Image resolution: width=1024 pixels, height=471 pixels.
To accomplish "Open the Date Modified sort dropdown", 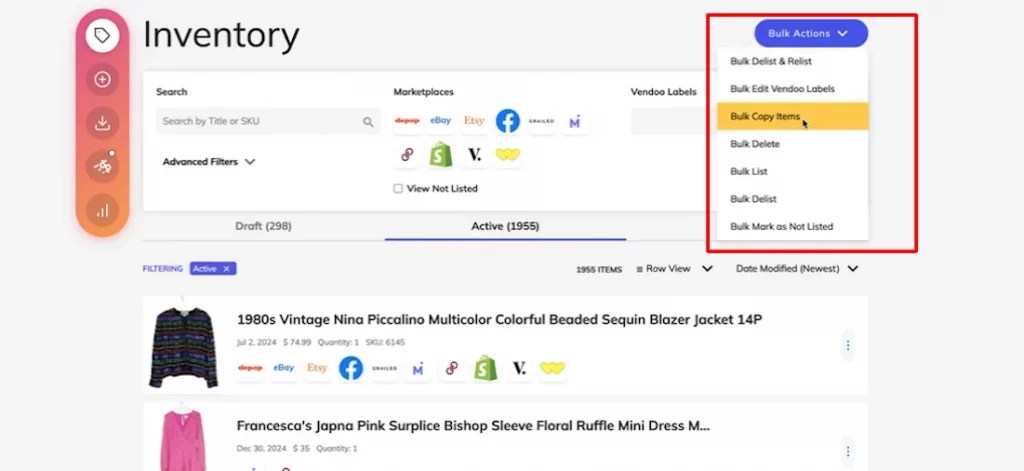I will coord(796,268).
